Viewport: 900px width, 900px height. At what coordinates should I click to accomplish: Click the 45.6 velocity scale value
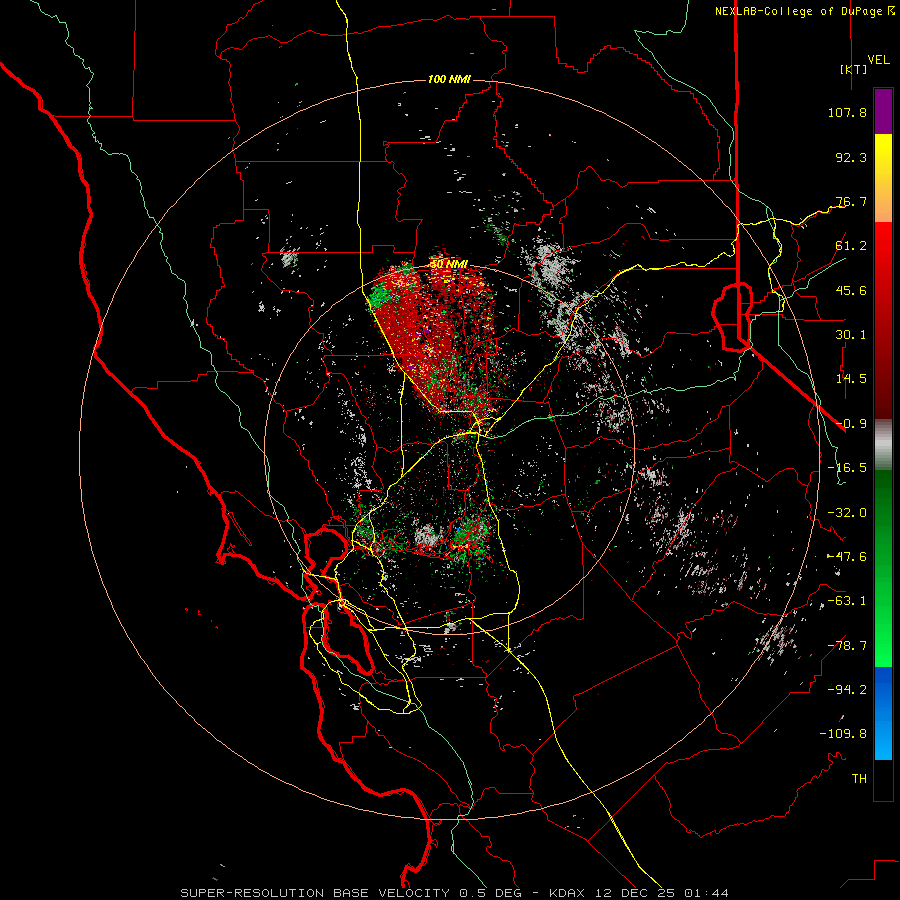pos(851,290)
